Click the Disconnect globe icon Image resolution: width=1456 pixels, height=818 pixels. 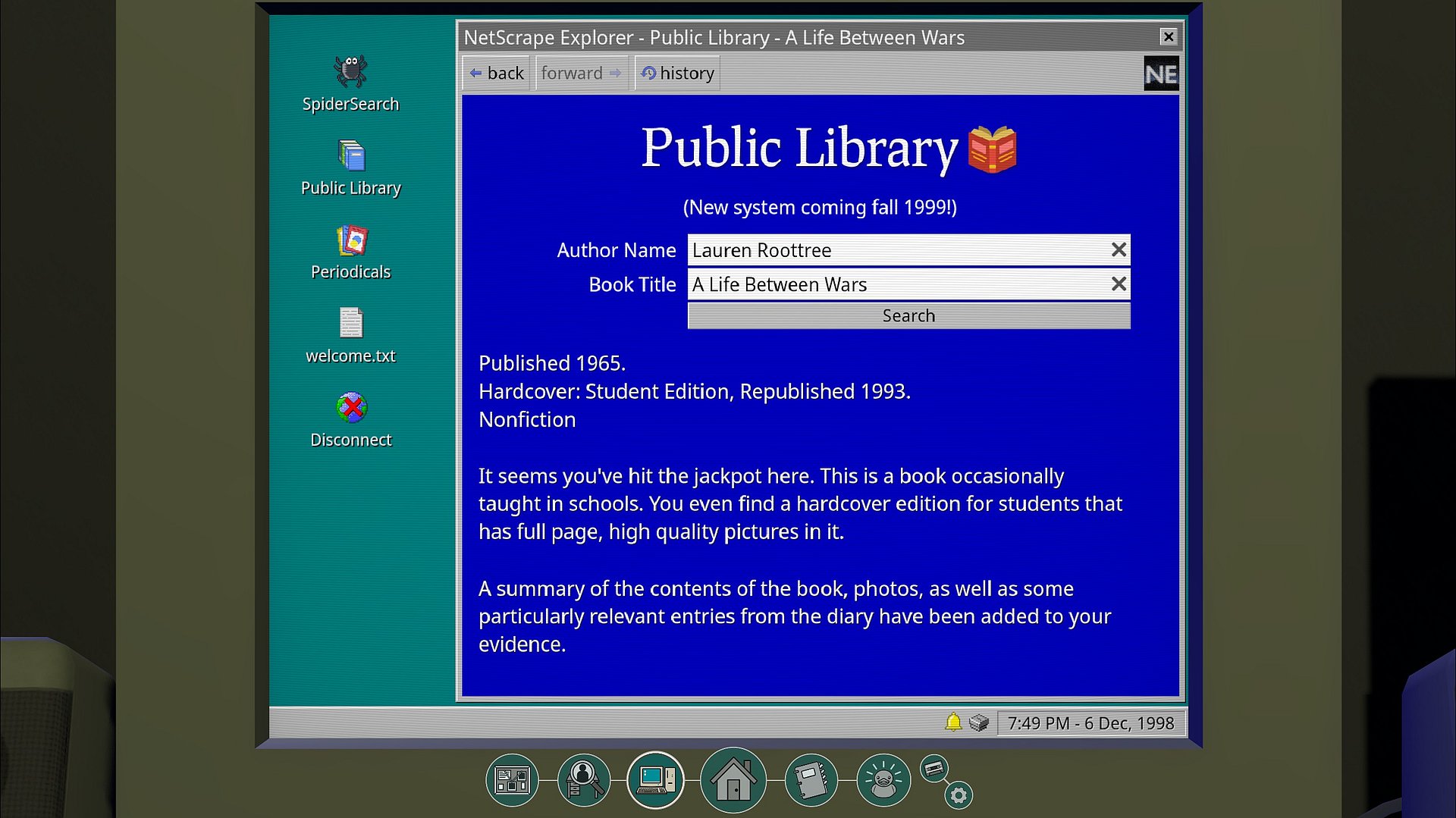350,409
